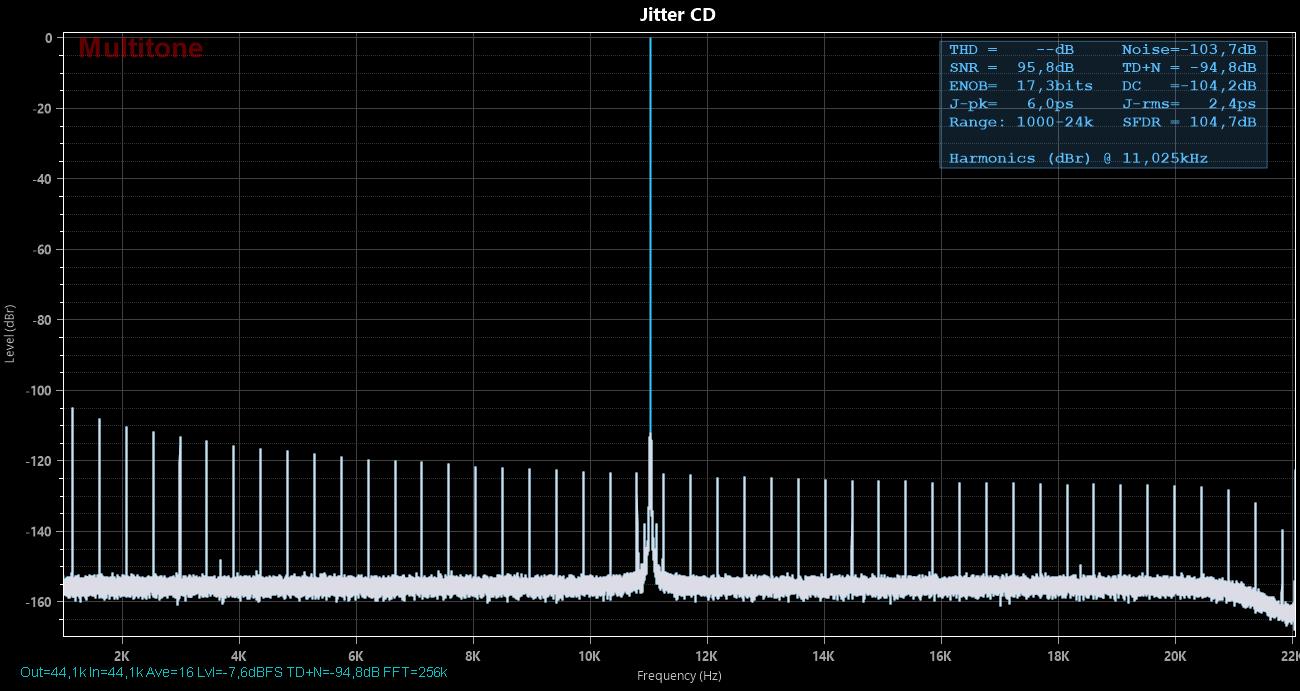Click the "Jitter CD" chart title
Screen dimensions: 1300x691
click(x=677, y=14)
